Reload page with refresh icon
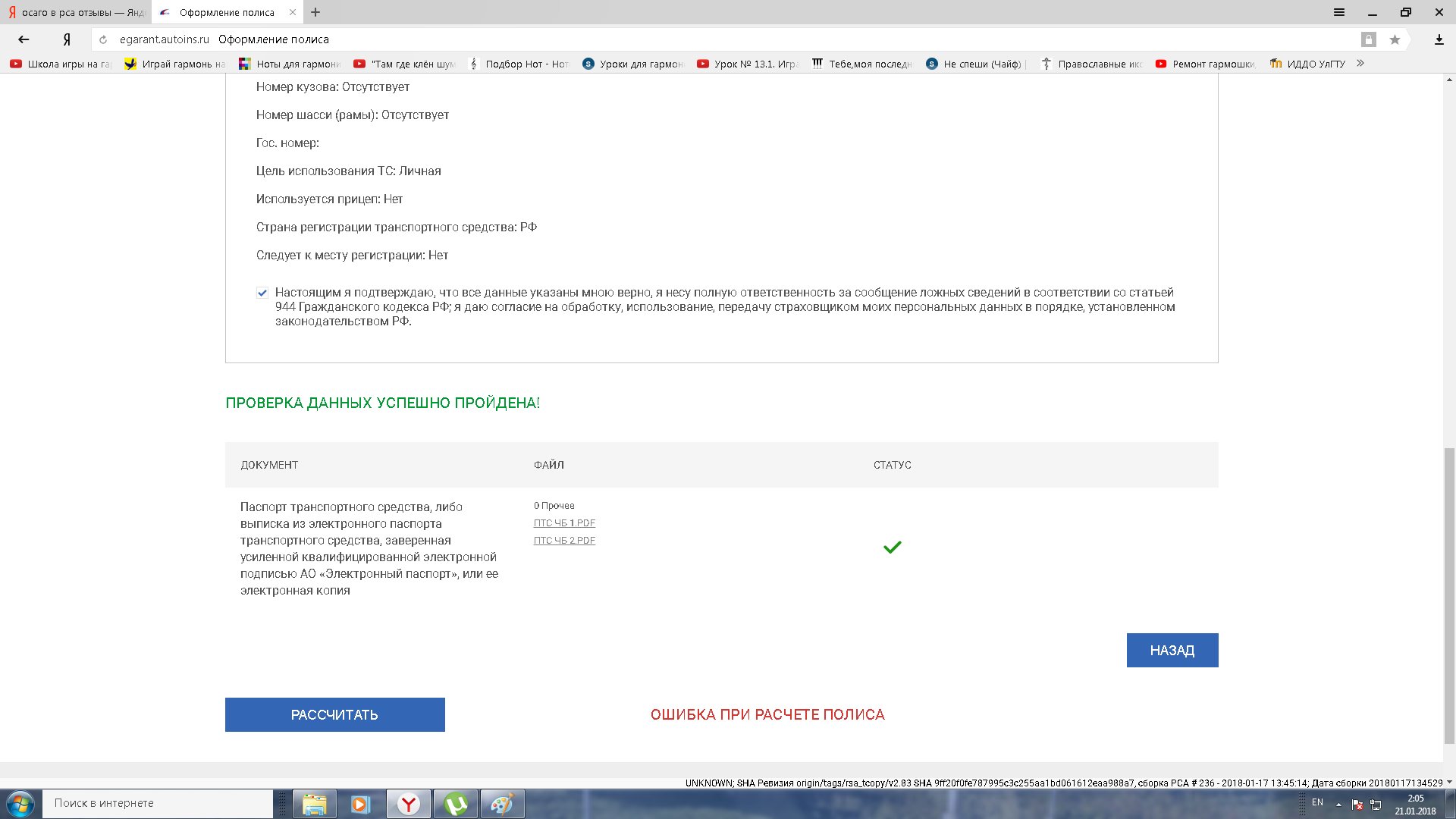This screenshot has width=1456, height=819. pos(103,39)
